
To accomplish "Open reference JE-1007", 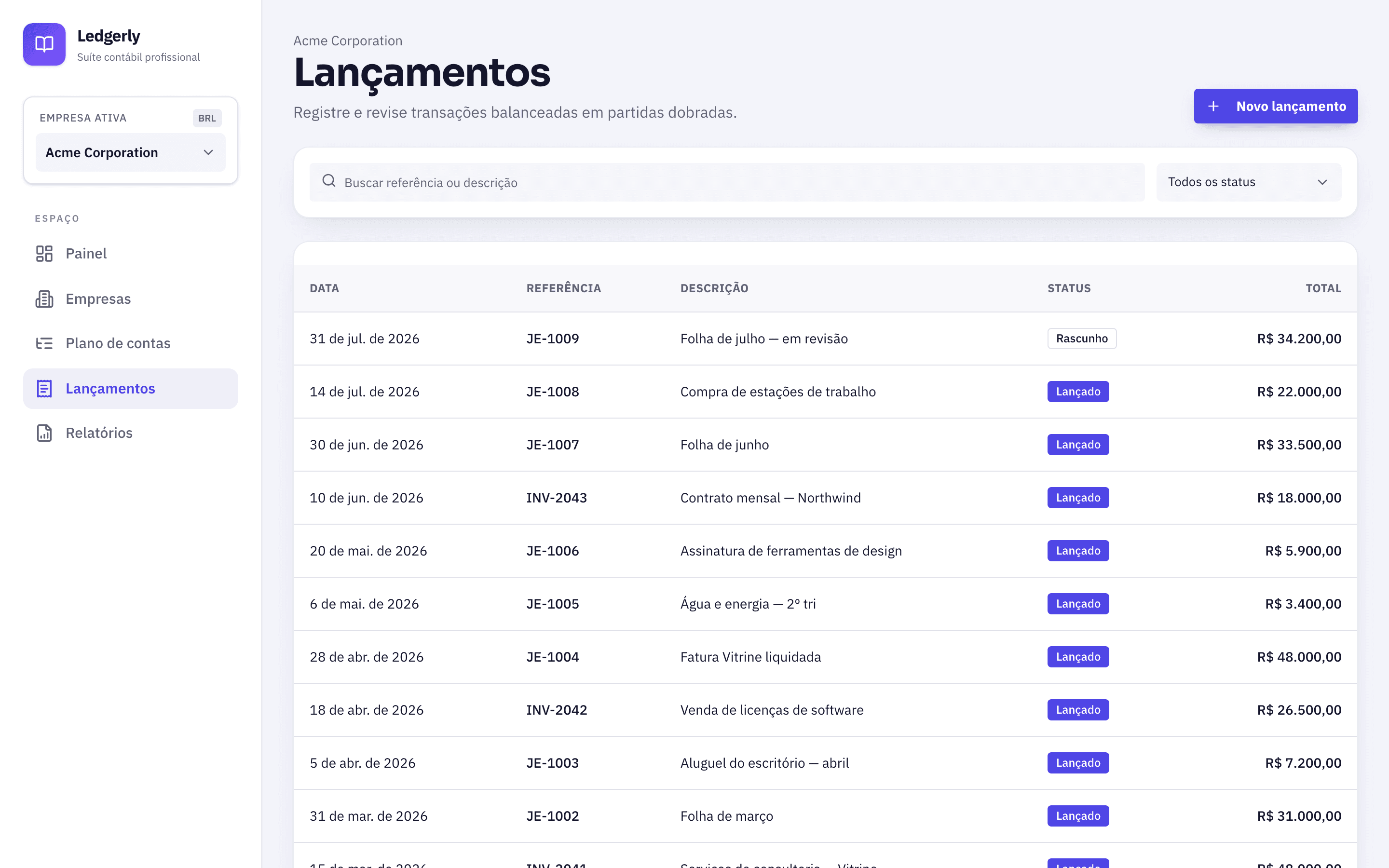I will [553, 445].
